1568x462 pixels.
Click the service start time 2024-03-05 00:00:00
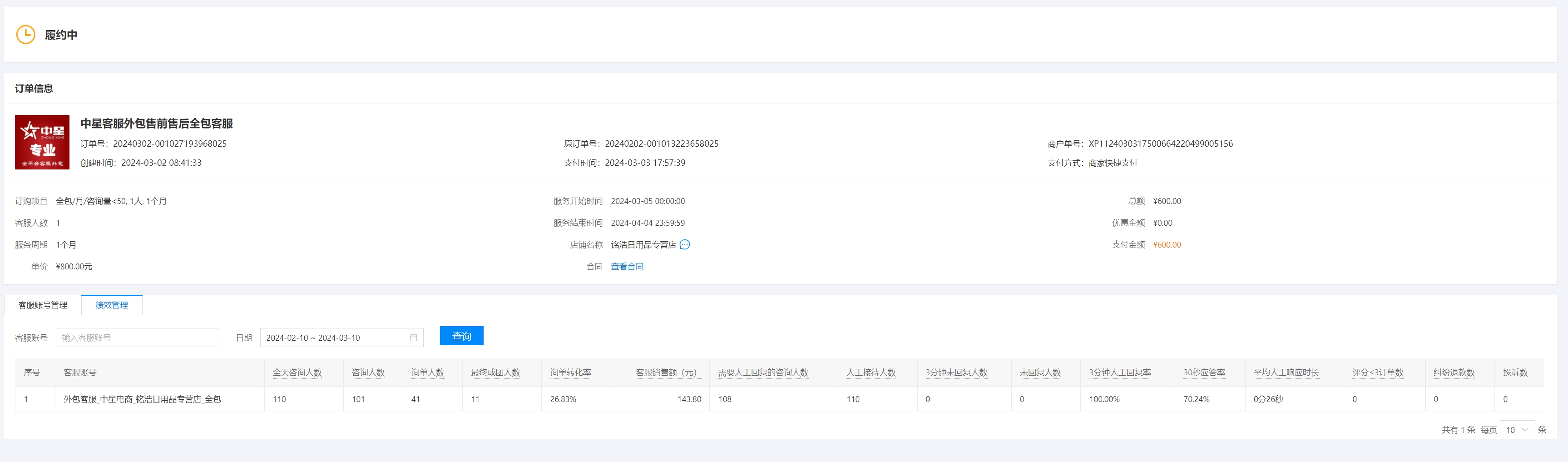[648, 201]
